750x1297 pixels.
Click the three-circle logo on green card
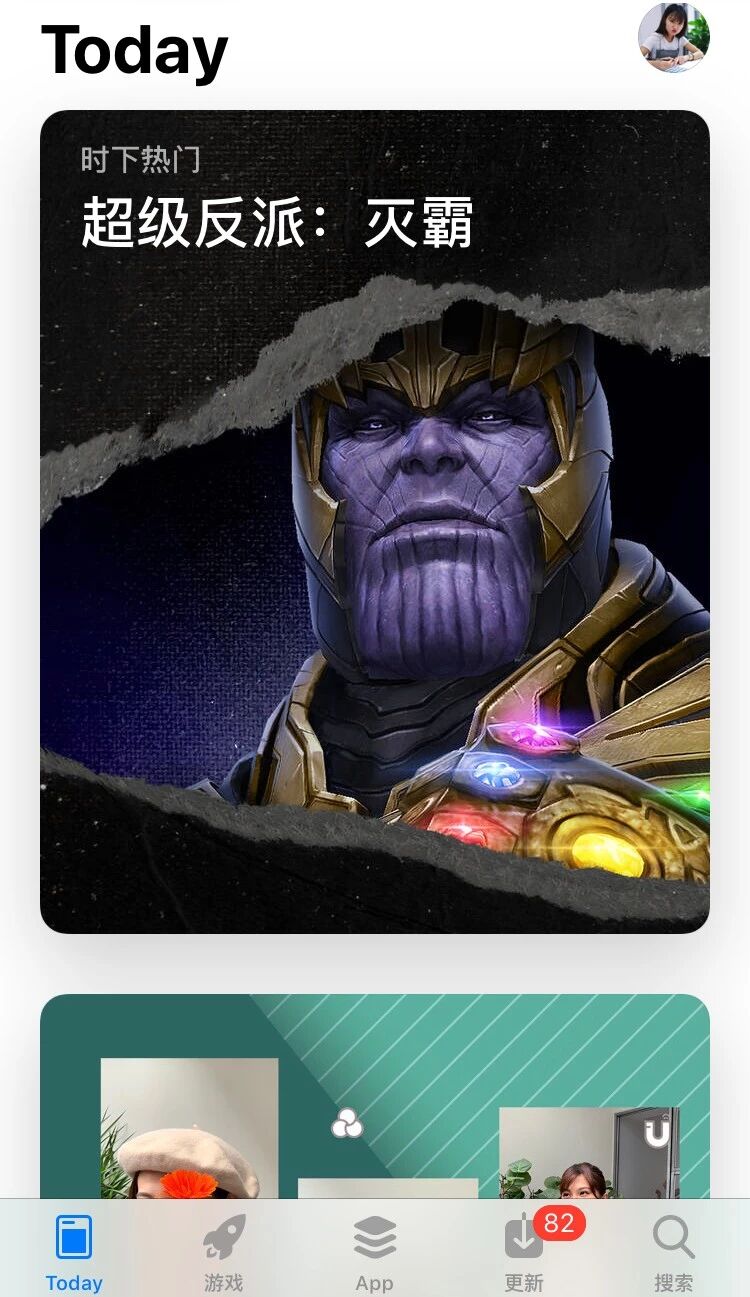(x=347, y=1124)
